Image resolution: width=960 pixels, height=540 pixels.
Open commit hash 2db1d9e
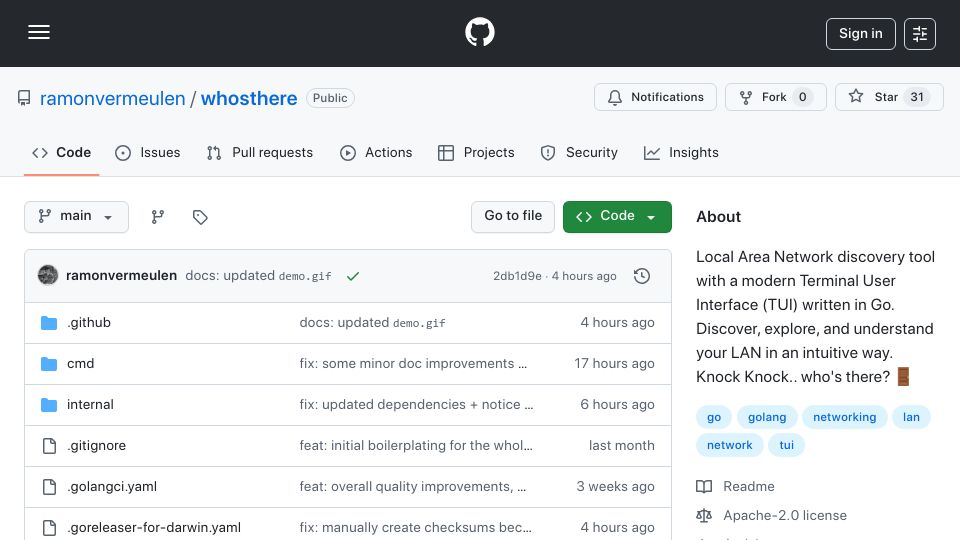(517, 276)
